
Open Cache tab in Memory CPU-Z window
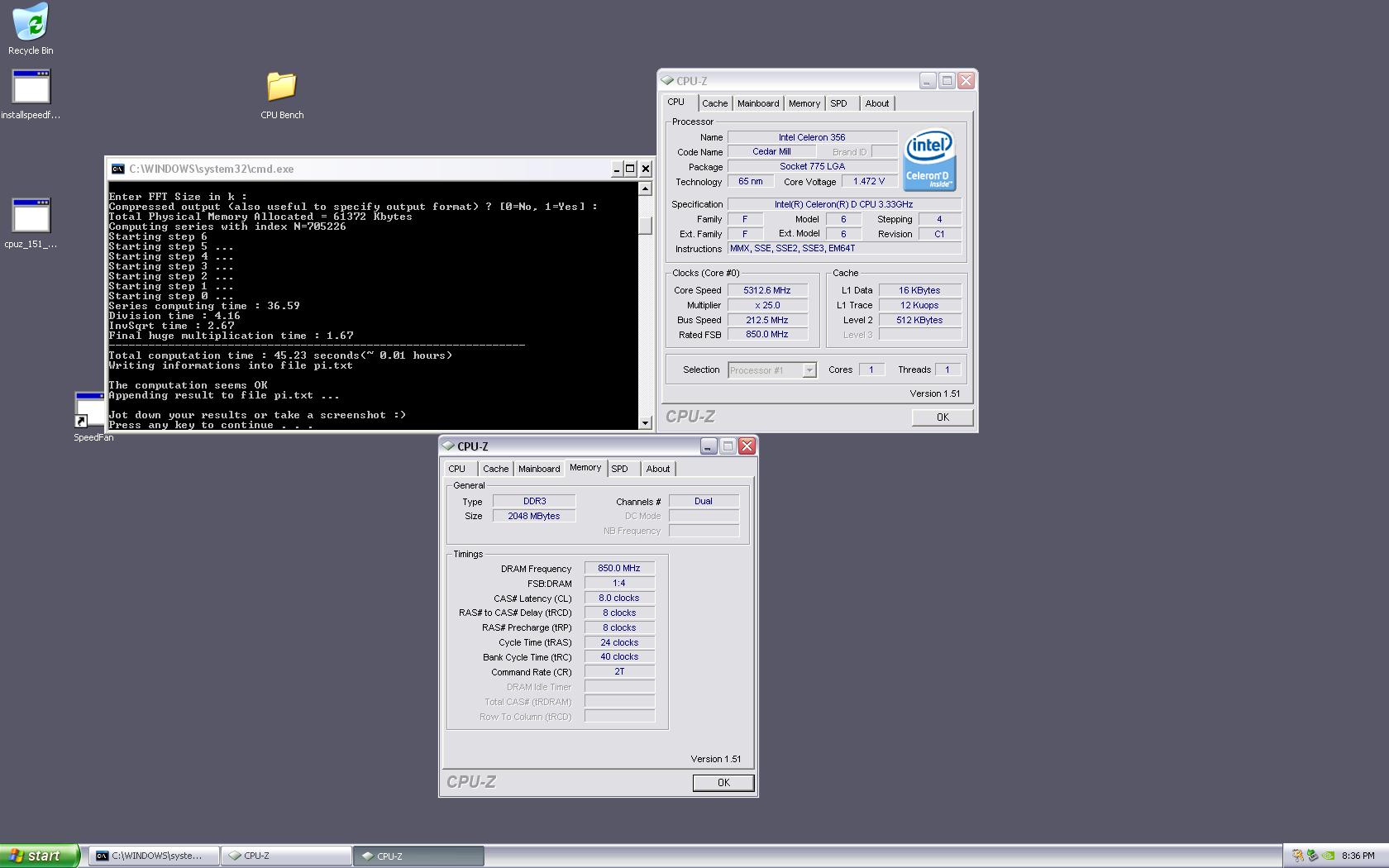[496, 469]
